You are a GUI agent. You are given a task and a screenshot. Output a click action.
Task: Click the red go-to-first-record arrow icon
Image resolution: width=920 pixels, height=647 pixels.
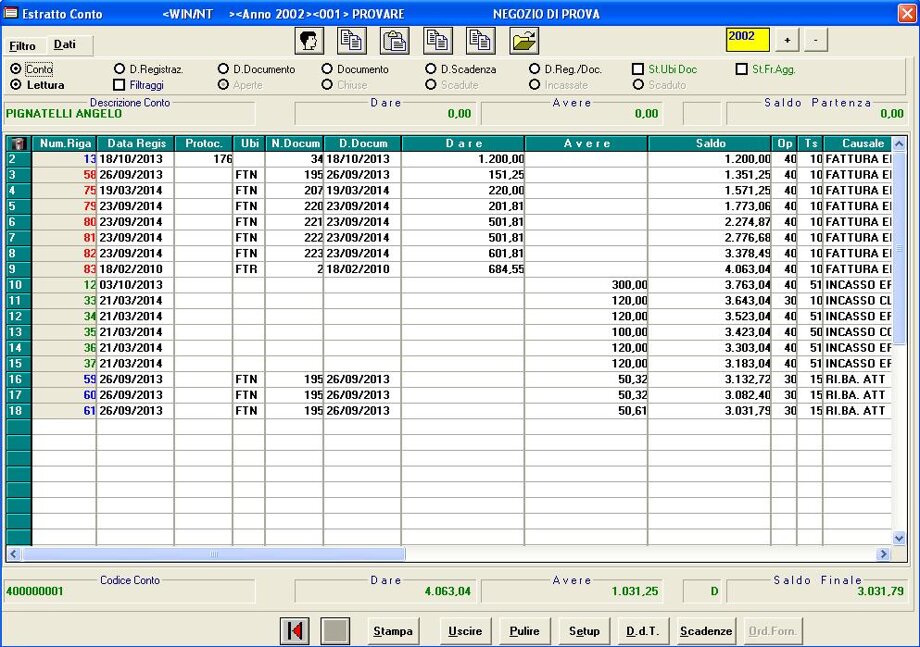pos(294,631)
